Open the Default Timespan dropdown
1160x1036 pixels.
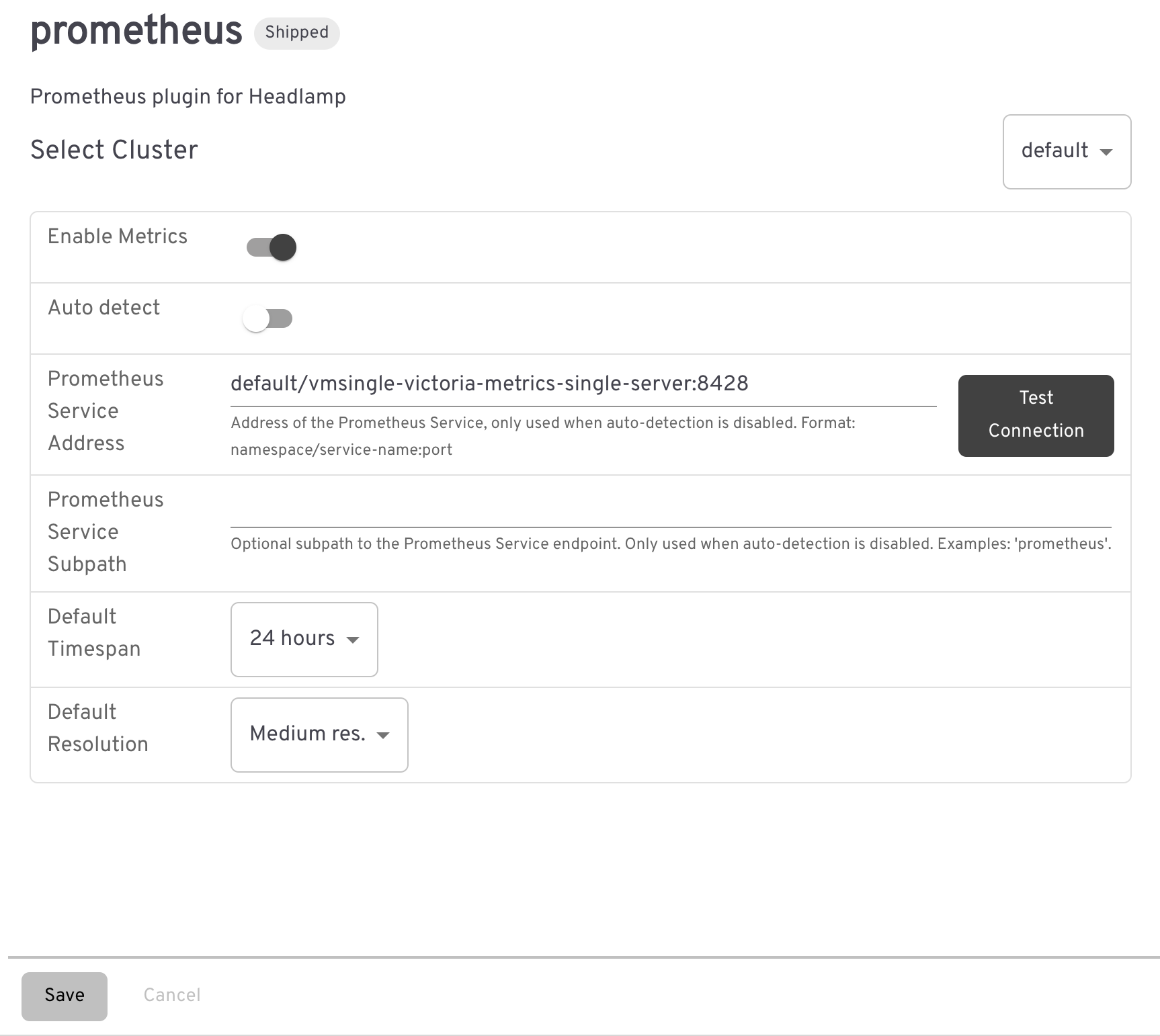pyautogui.click(x=304, y=639)
